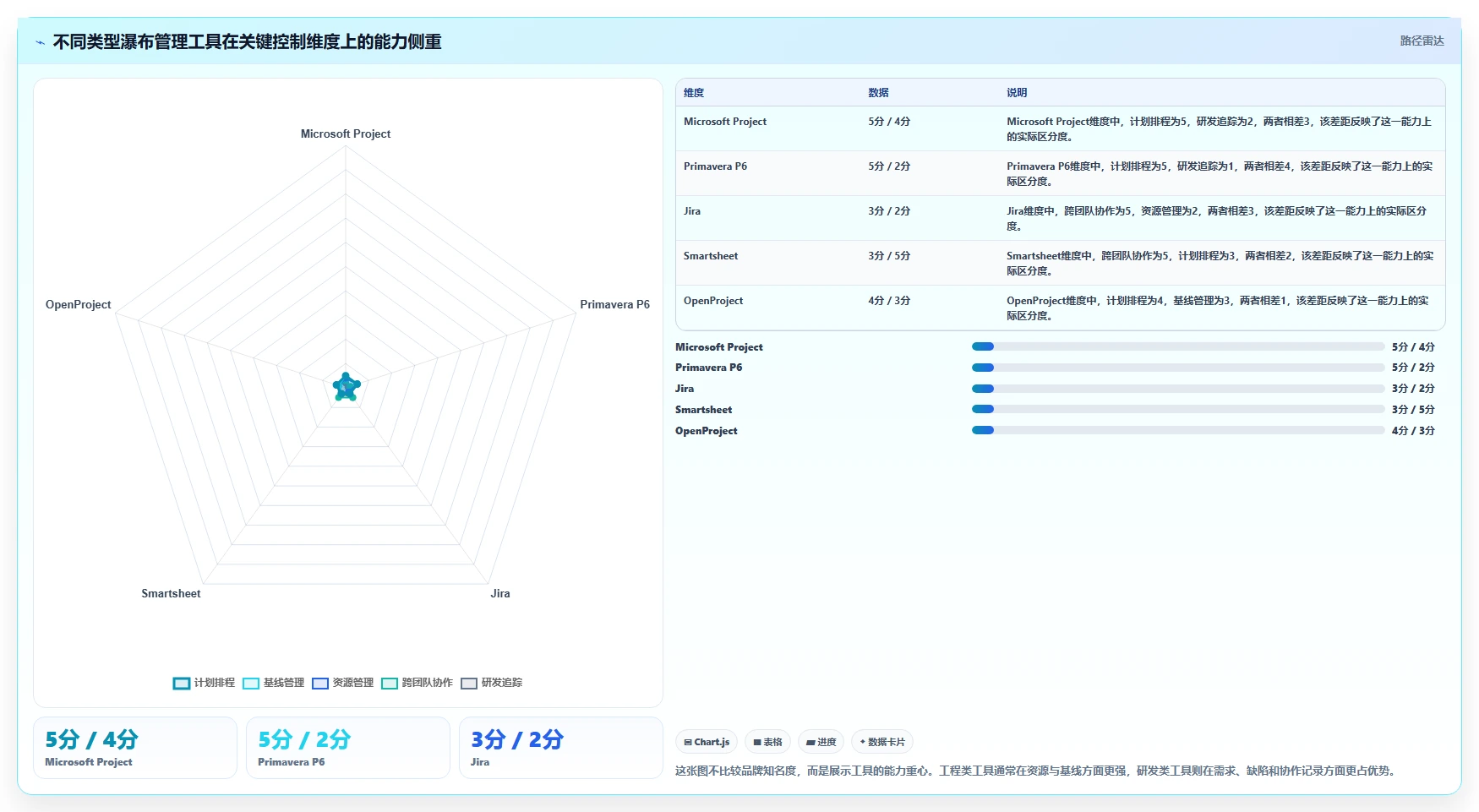Toggle 跨团队协作 legend item
This screenshot has height=812, width=1479.
coord(418,683)
